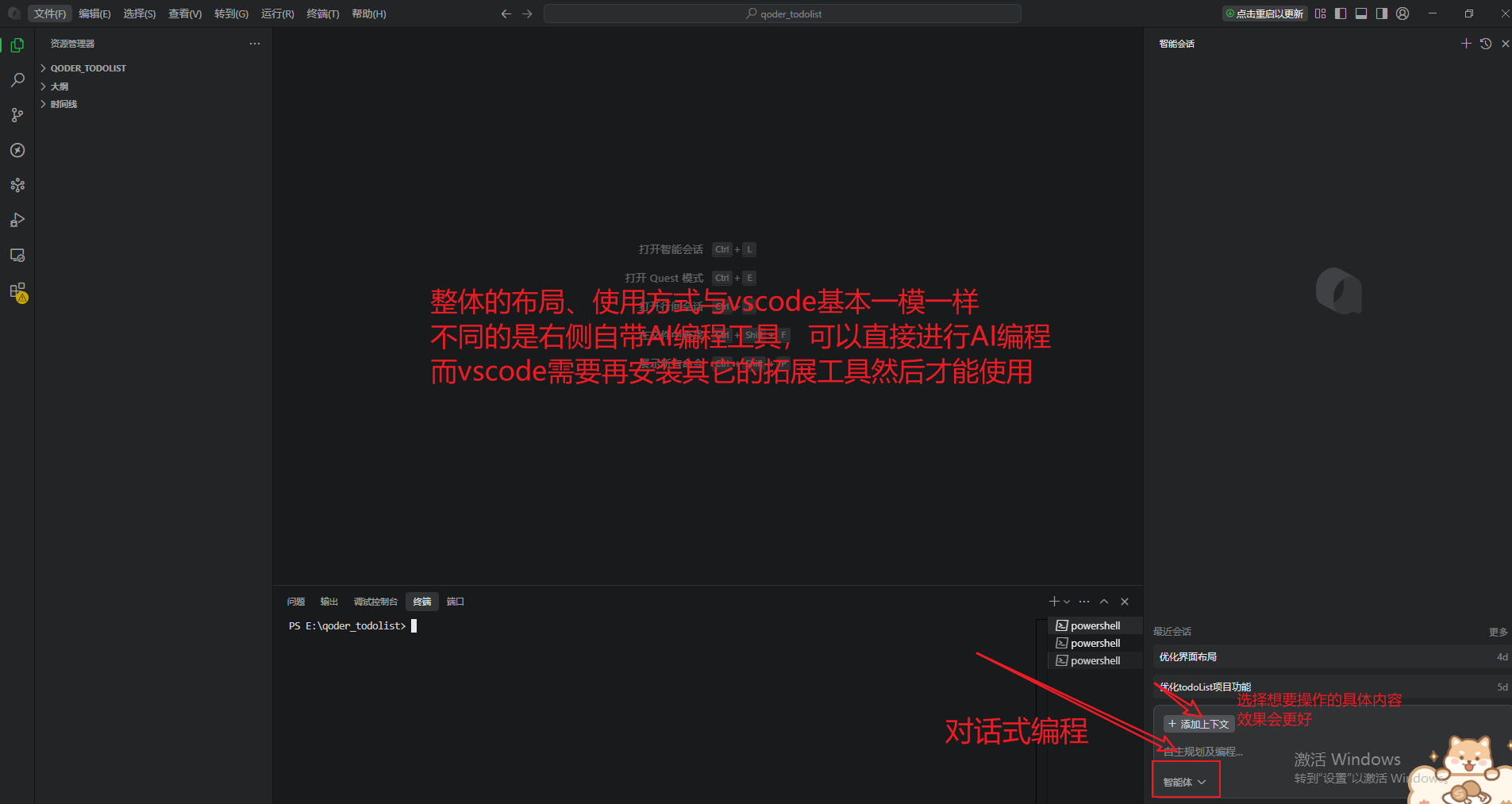
Task: Open the chat history icon
Action: [x=1486, y=44]
